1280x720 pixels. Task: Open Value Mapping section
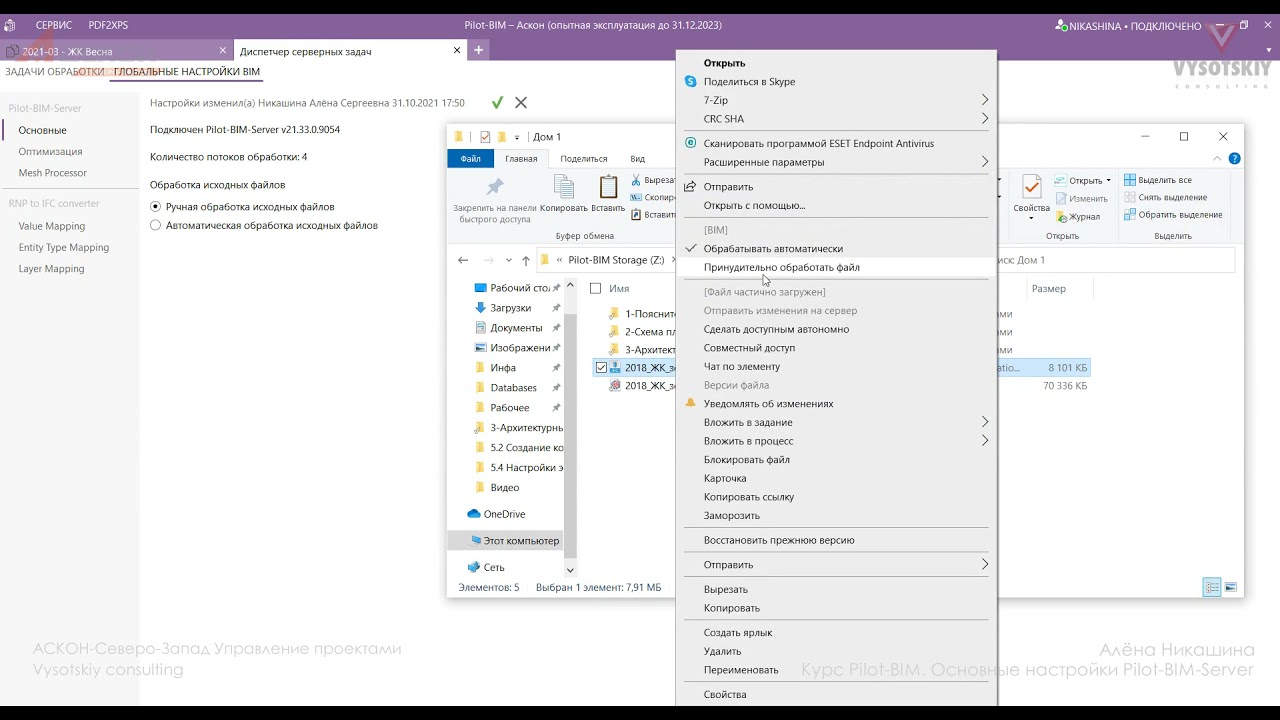52,226
